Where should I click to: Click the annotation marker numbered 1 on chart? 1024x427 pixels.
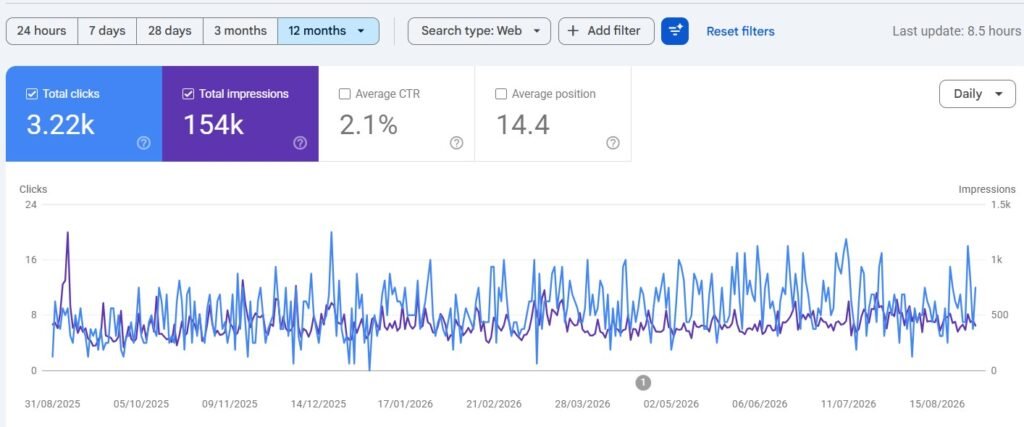[643, 383]
